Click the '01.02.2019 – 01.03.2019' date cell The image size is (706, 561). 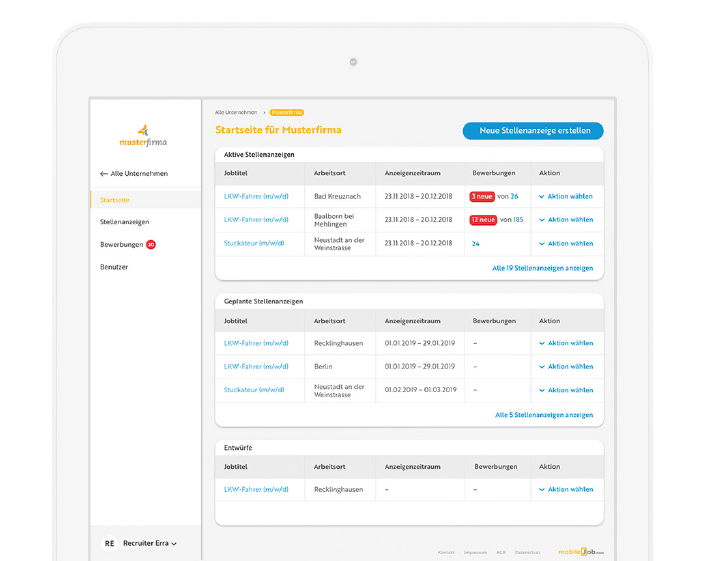tap(421, 390)
